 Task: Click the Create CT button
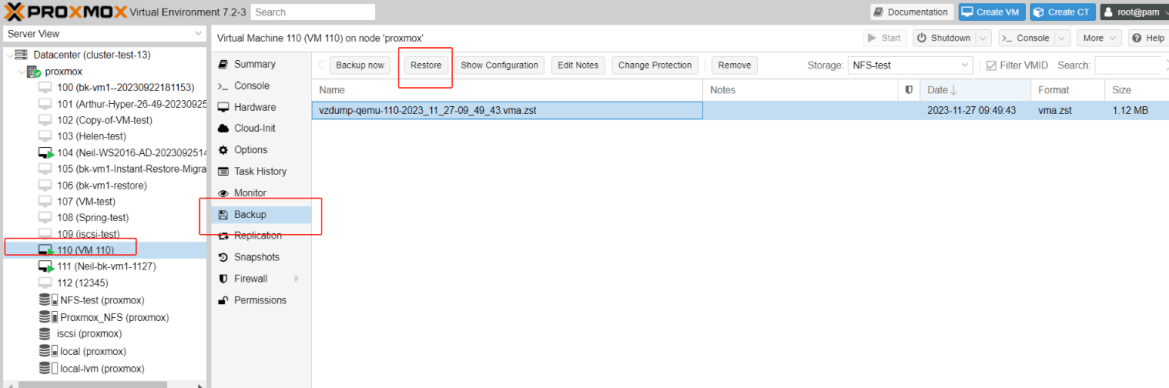[1063, 12]
